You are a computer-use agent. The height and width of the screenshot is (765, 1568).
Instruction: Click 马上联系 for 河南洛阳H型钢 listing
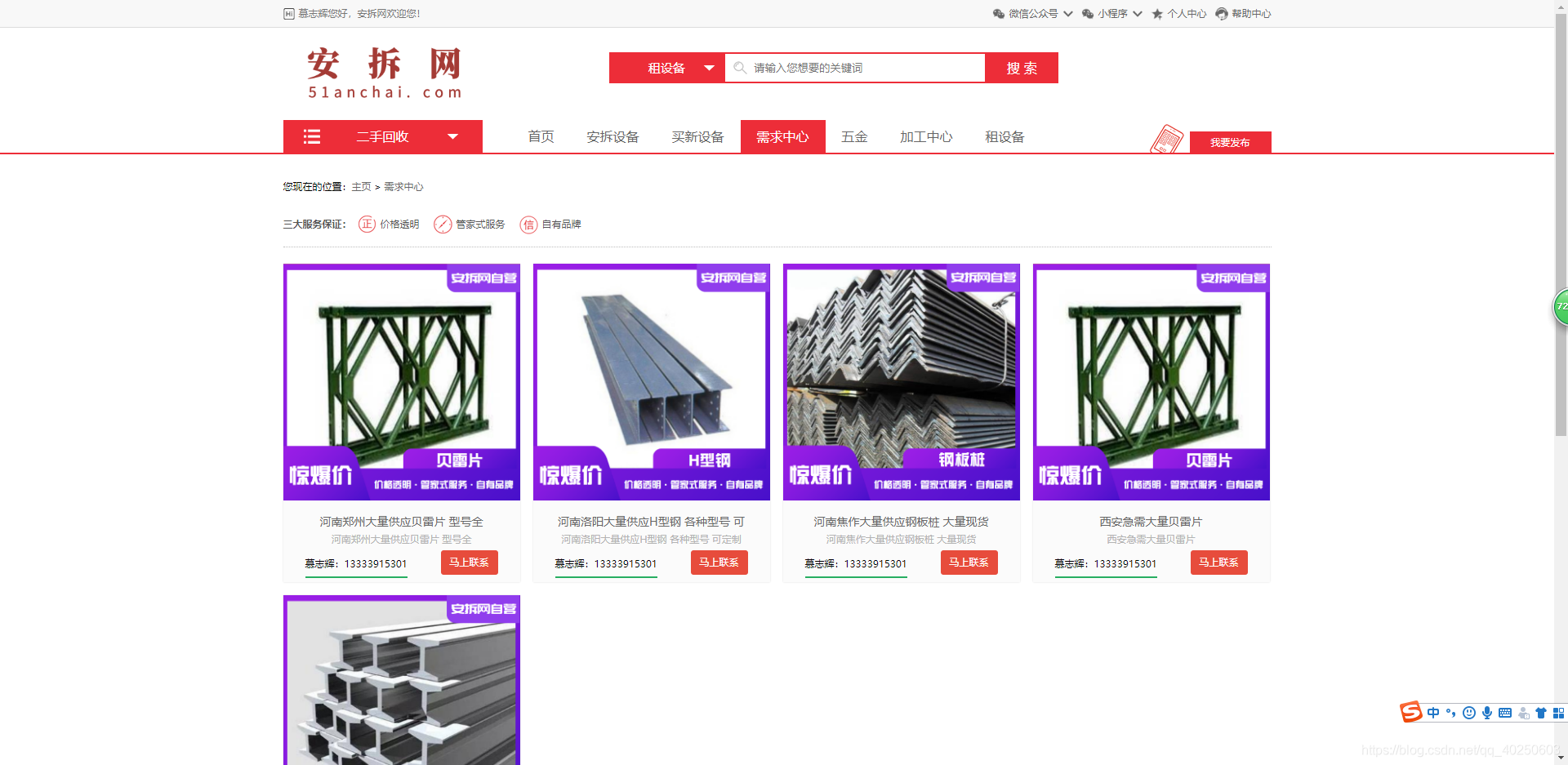719,563
